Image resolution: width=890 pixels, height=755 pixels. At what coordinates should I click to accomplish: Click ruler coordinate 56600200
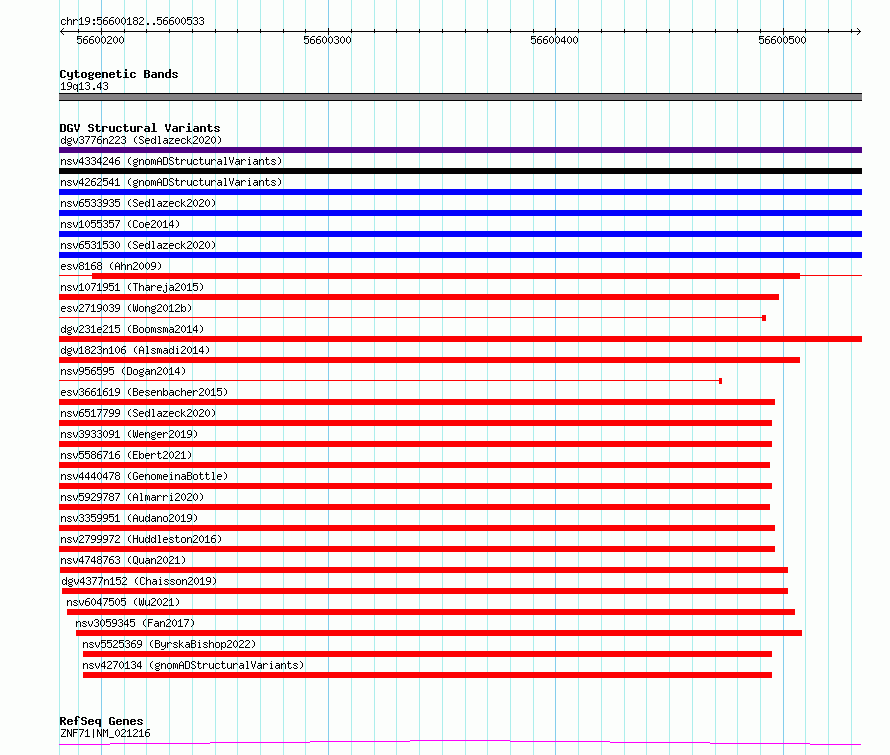point(100,40)
